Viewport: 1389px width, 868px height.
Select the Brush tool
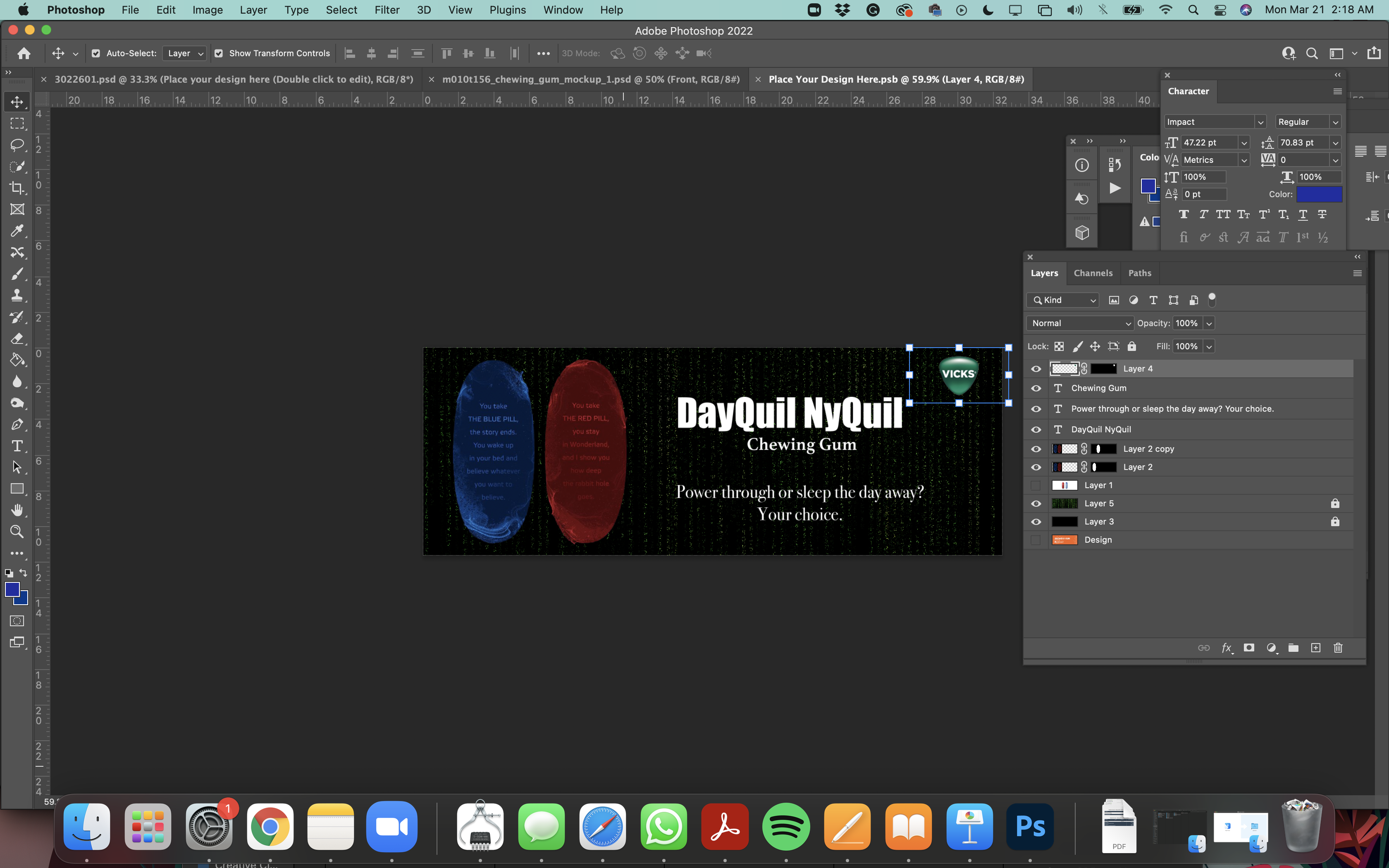coord(17,274)
